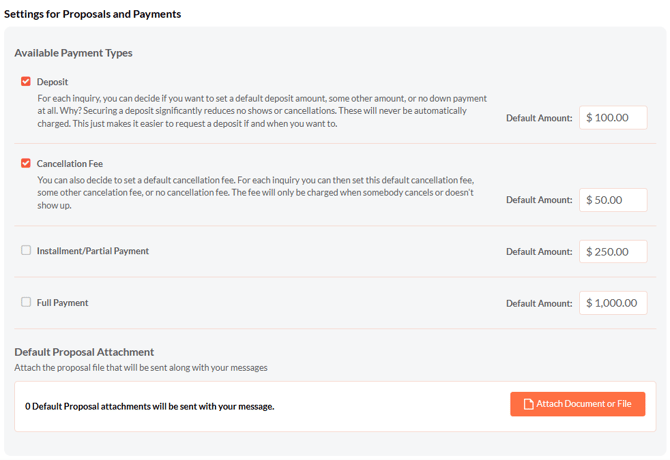
Task: Click the Deposit label text
Action: click(52, 82)
